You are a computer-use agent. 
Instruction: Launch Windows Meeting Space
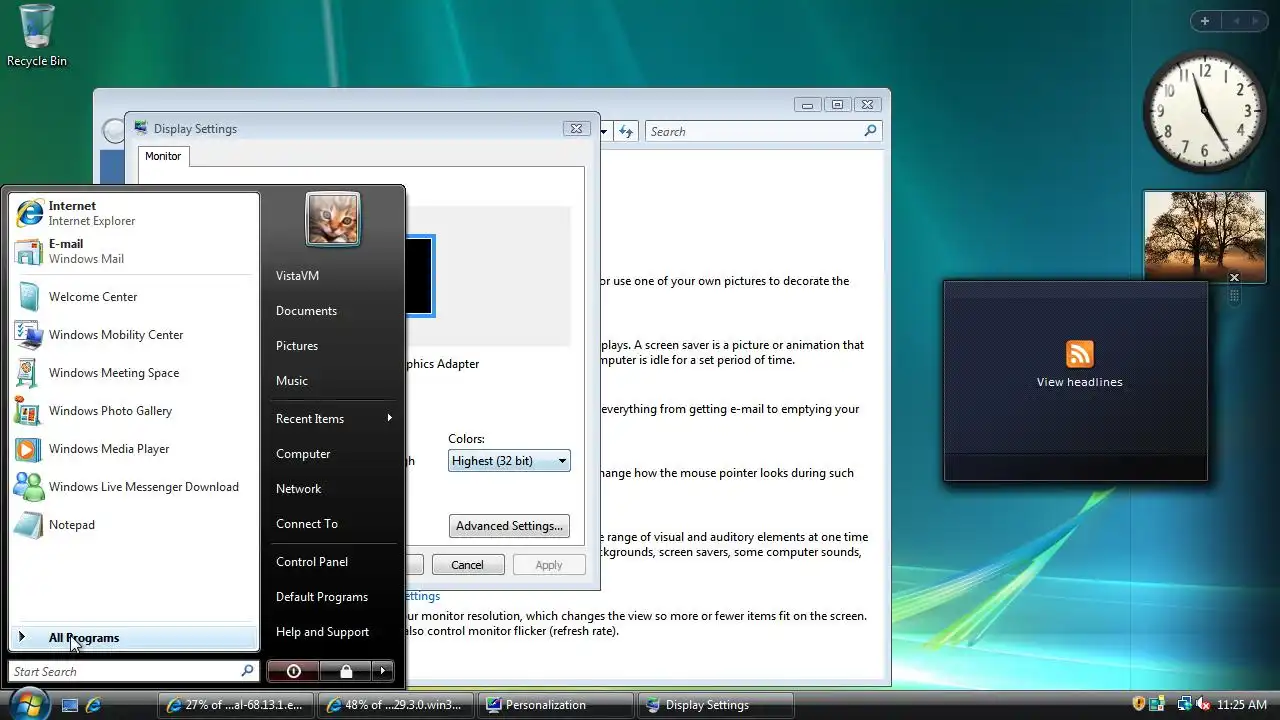[x=133, y=373]
